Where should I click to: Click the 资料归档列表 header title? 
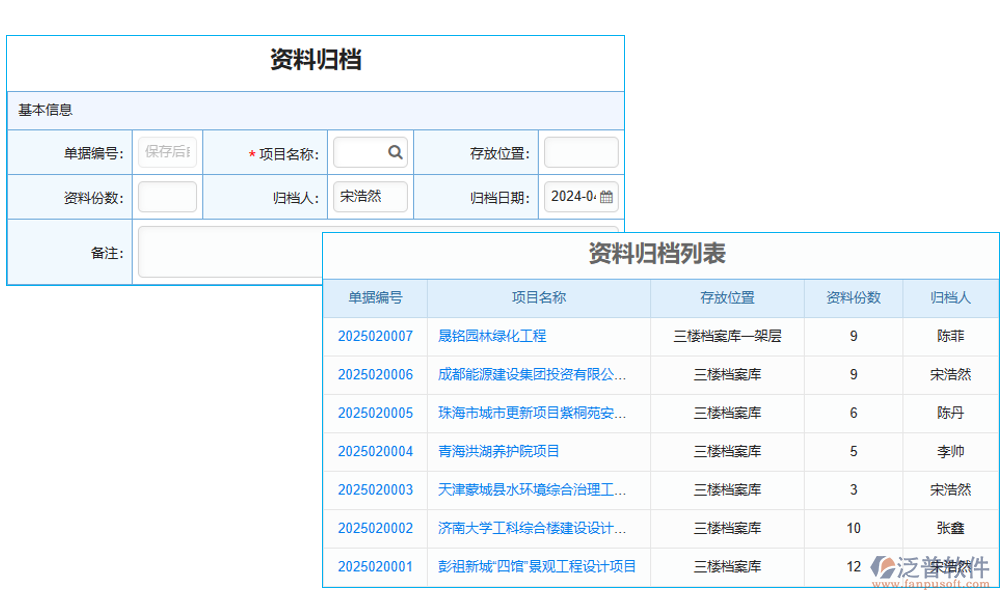coord(660,255)
